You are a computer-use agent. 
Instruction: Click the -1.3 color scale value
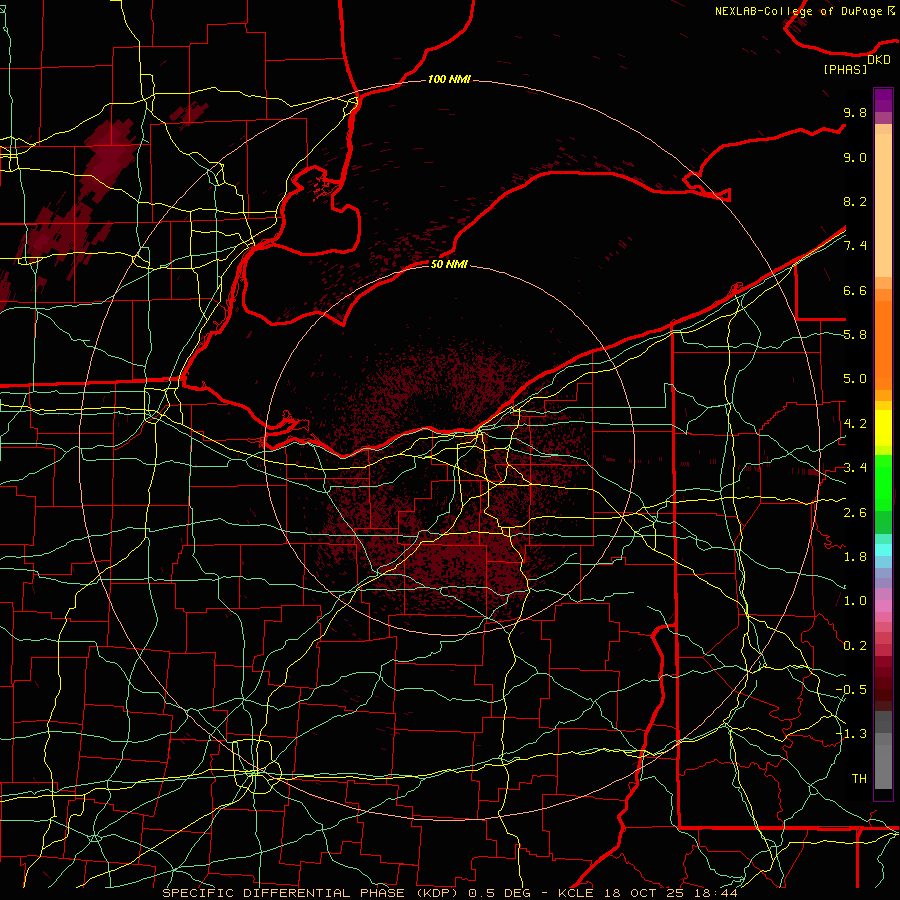852,734
